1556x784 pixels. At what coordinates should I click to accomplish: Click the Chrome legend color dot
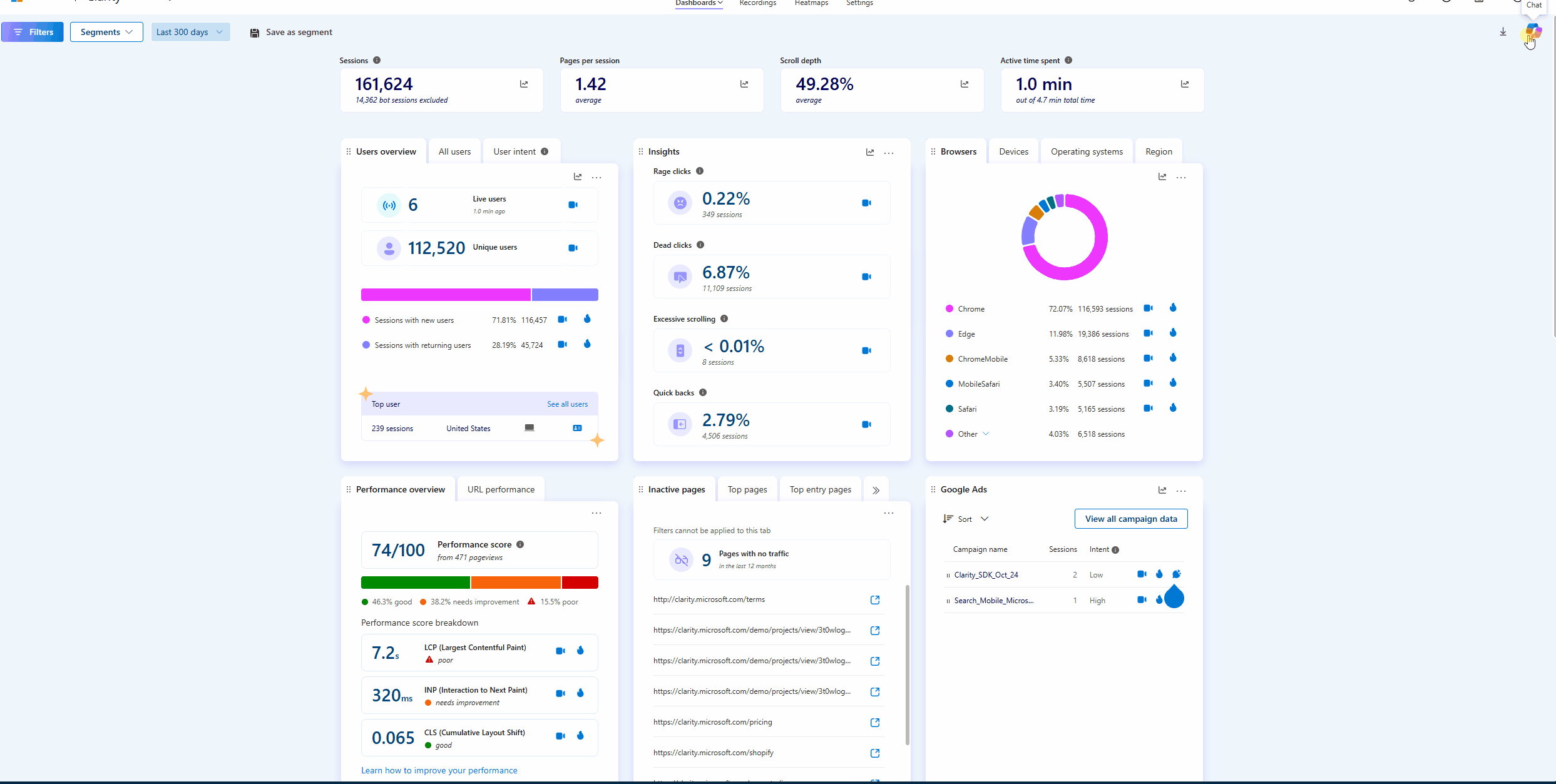click(x=949, y=308)
